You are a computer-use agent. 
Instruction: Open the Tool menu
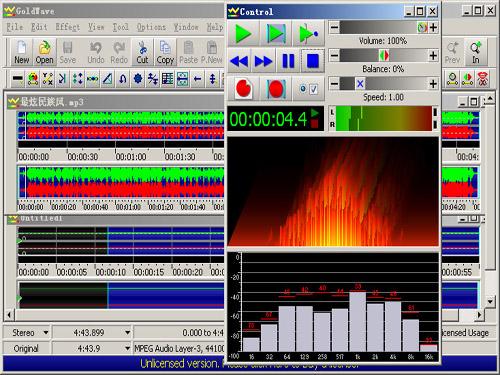pyautogui.click(x=120, y=27)
